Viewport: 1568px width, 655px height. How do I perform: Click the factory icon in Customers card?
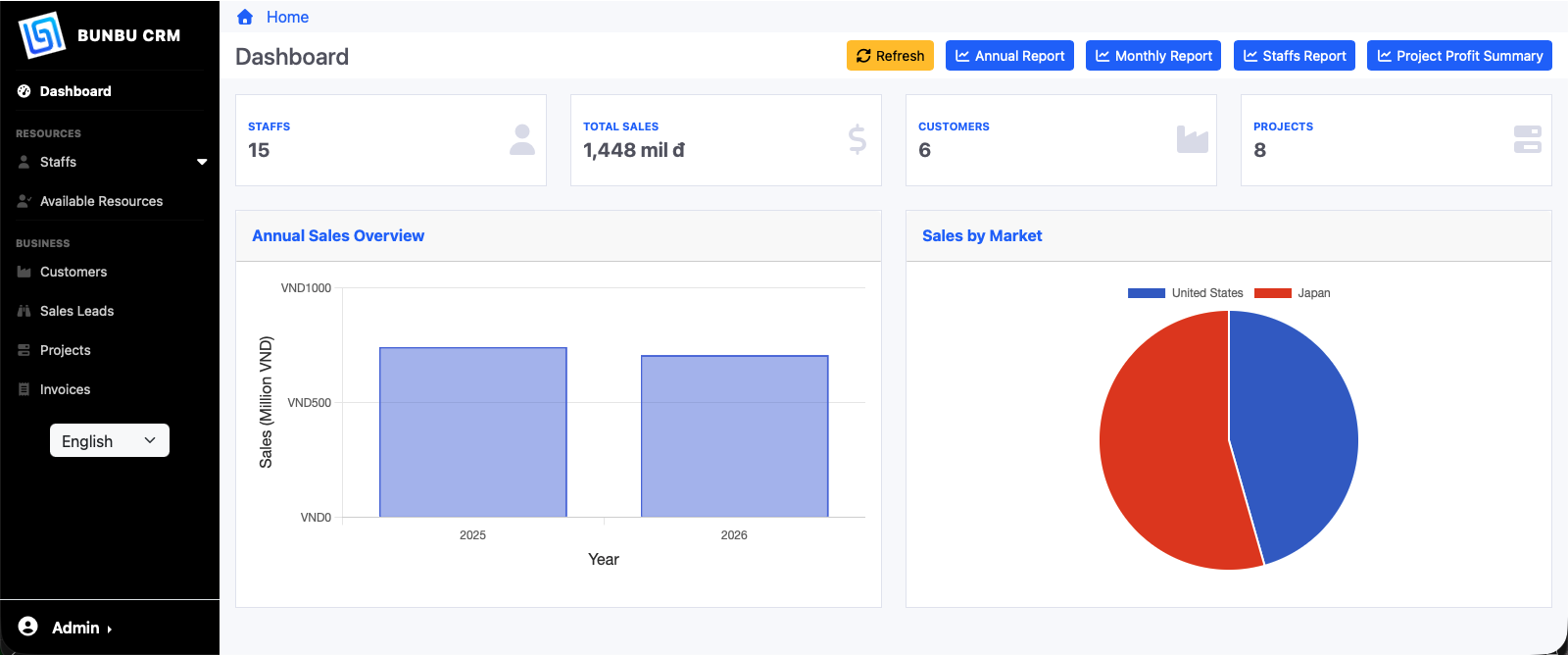pos(1192,140)
